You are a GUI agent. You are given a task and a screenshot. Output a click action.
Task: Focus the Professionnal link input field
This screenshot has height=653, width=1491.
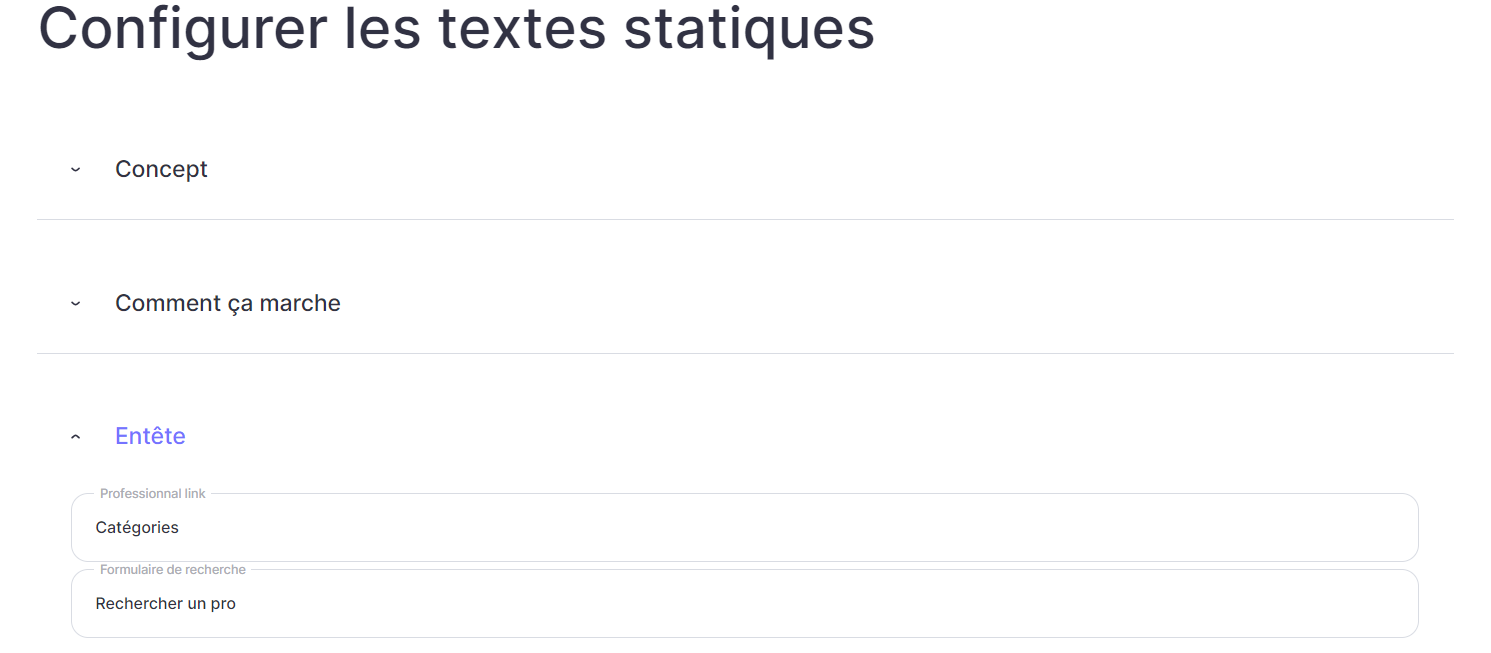click(x=745, y=527)
